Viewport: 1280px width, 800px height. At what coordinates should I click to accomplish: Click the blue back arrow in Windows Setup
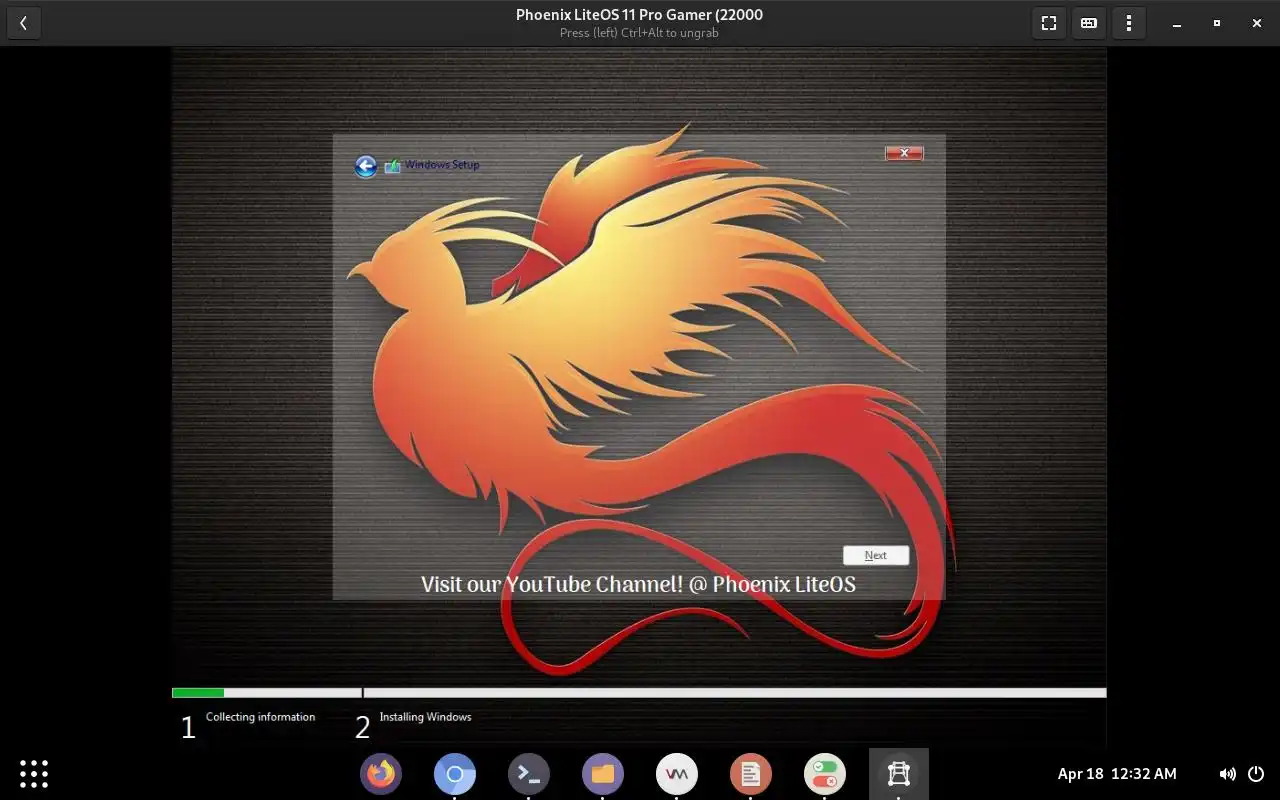click(366, 166)
